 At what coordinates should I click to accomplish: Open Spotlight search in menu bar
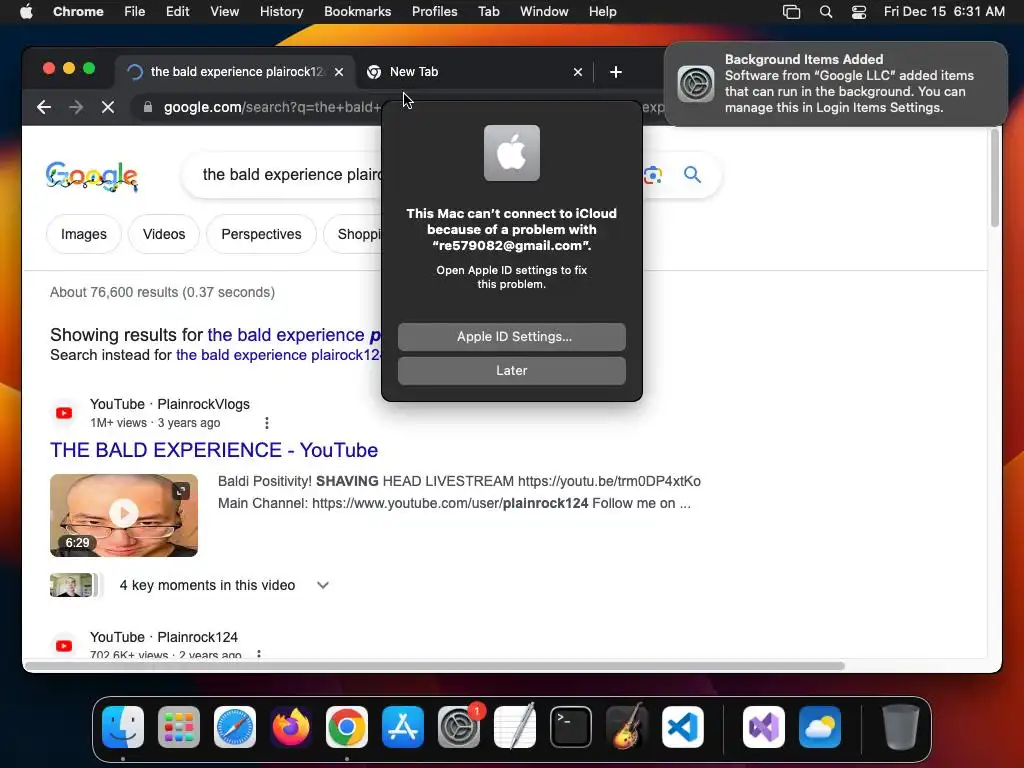[x=825, y=12]
